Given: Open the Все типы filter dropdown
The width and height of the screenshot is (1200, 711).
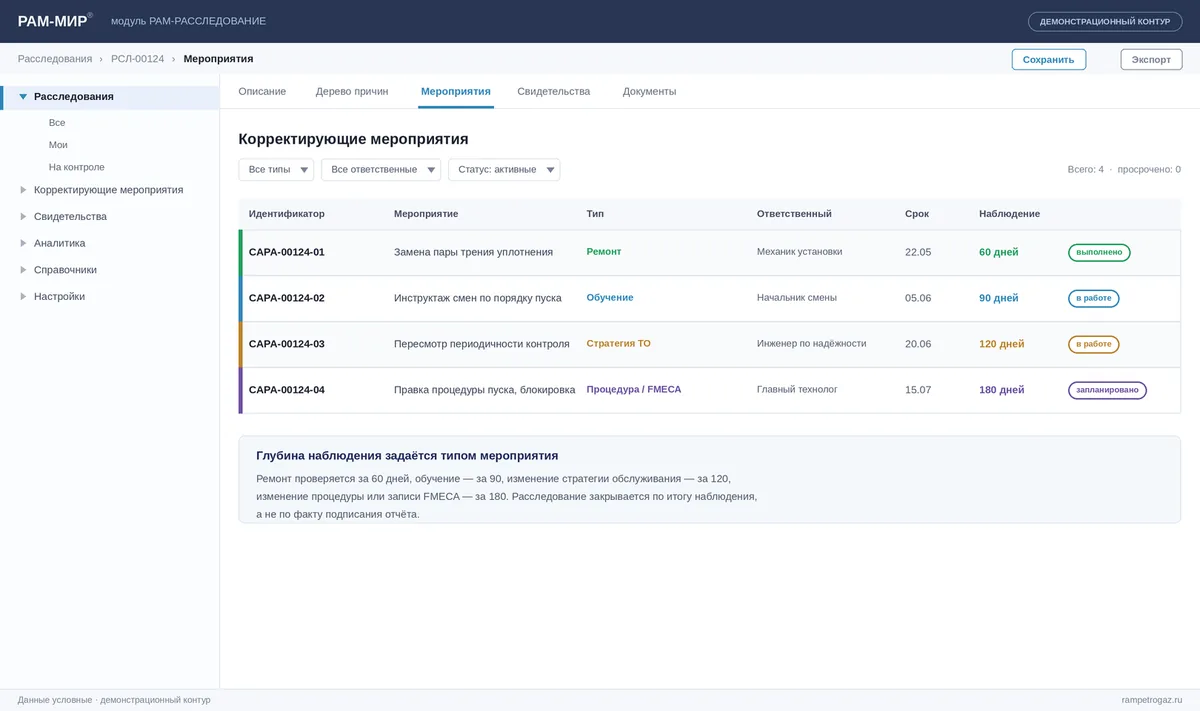Looking at the screenshot, I should click(276, 170).
